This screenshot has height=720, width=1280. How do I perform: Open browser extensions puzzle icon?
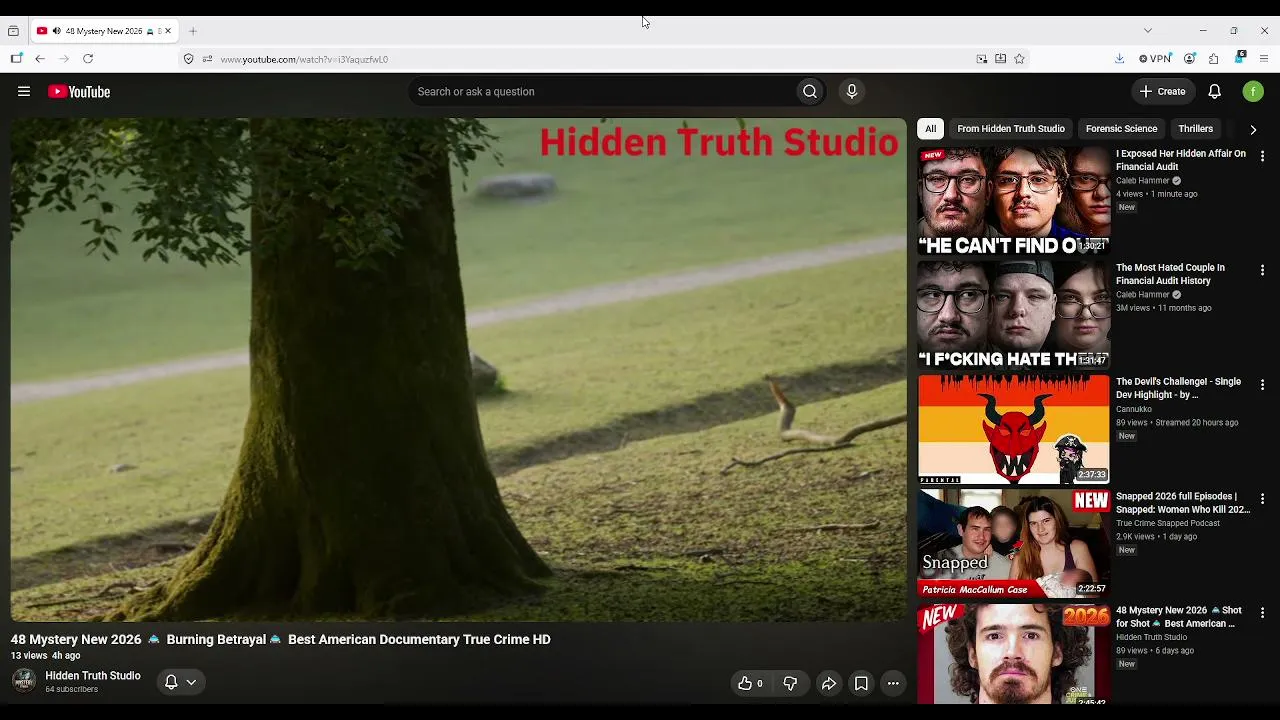point(1213,59)
